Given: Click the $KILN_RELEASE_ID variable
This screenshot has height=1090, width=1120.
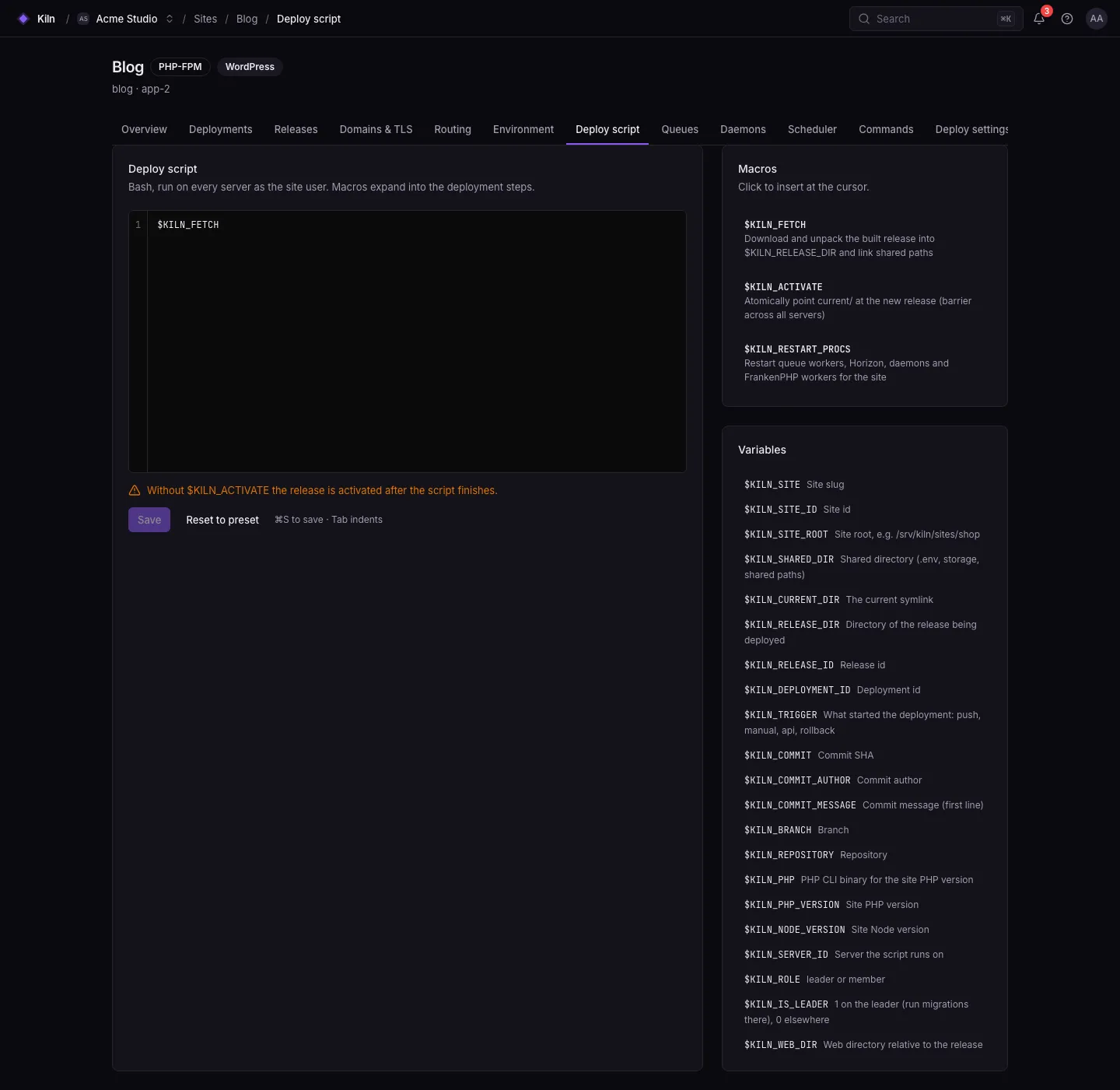Looking at the screenshot, I should [x=865, y=665].
